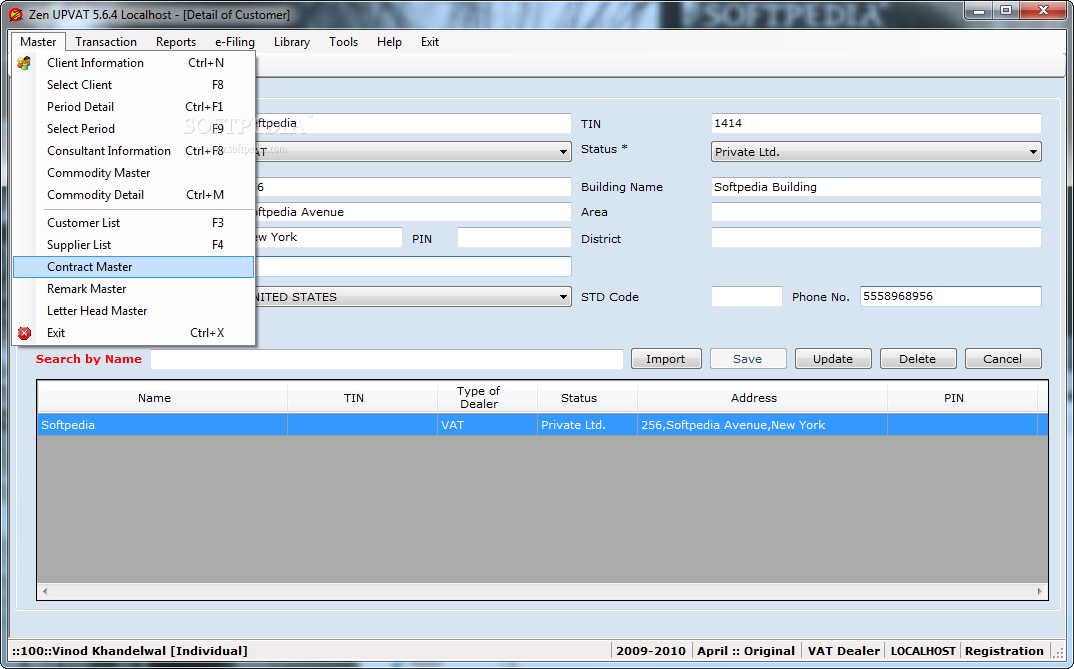Image resolution: width=1074 pixels, height=669 pixels.
Task: Click the Search by Name field
Action: 387,359
